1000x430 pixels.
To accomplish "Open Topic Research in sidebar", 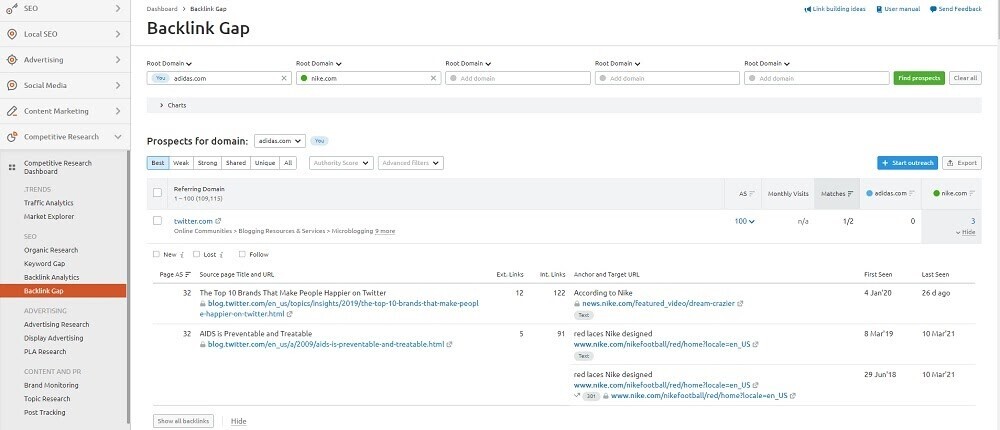I will (47, 399).
